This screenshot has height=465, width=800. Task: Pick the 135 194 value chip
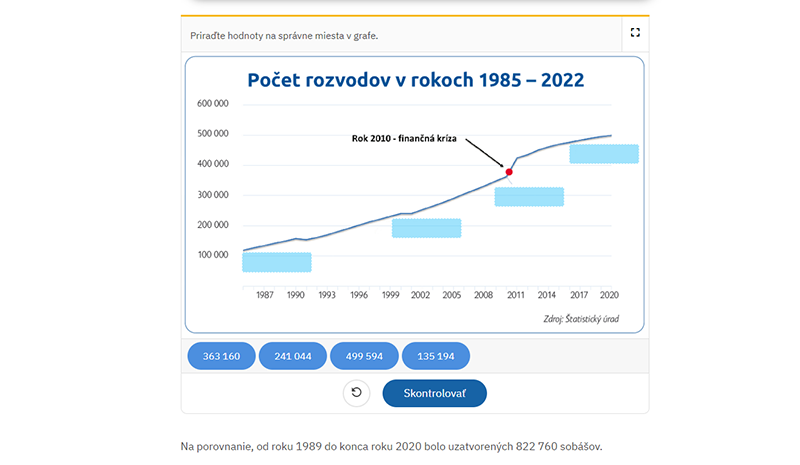436,356
